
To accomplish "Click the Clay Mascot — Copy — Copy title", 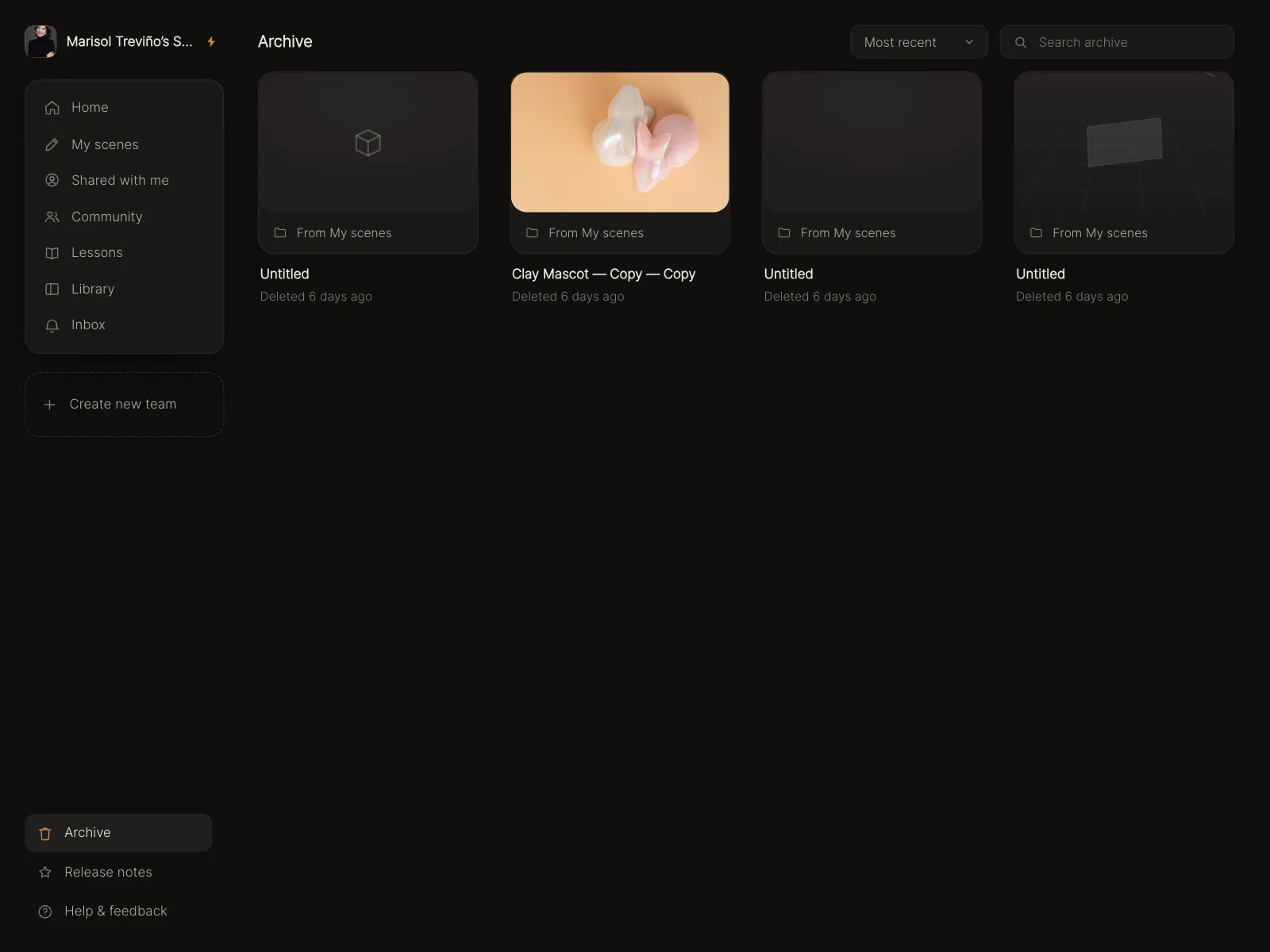I will [x=603, y=274].
